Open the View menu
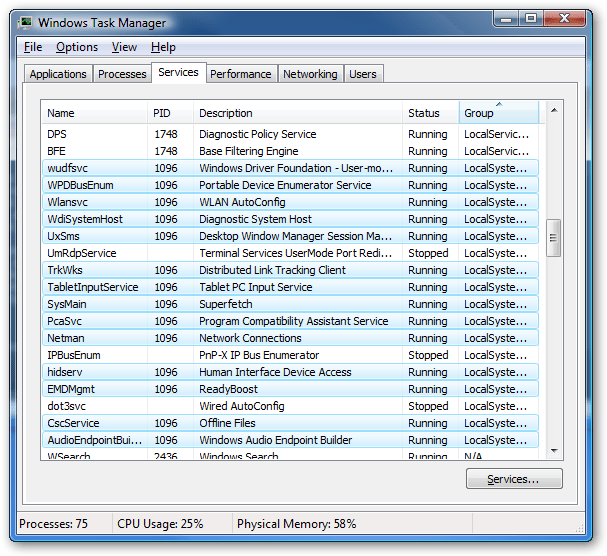The width and height of the screenshot is (607, 556). [124, 47]
